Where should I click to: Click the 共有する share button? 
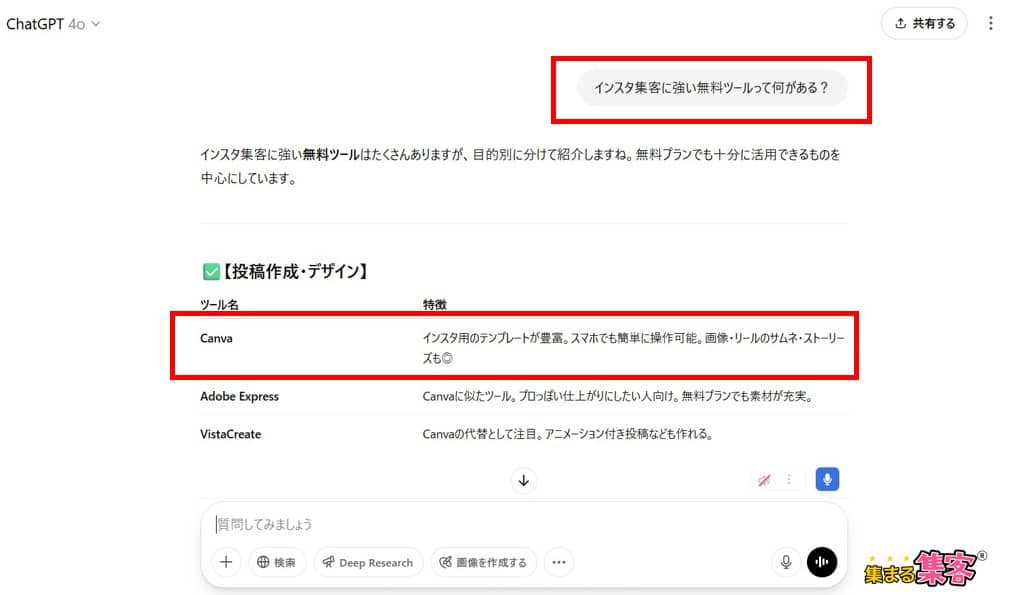(x=924, y=24)
